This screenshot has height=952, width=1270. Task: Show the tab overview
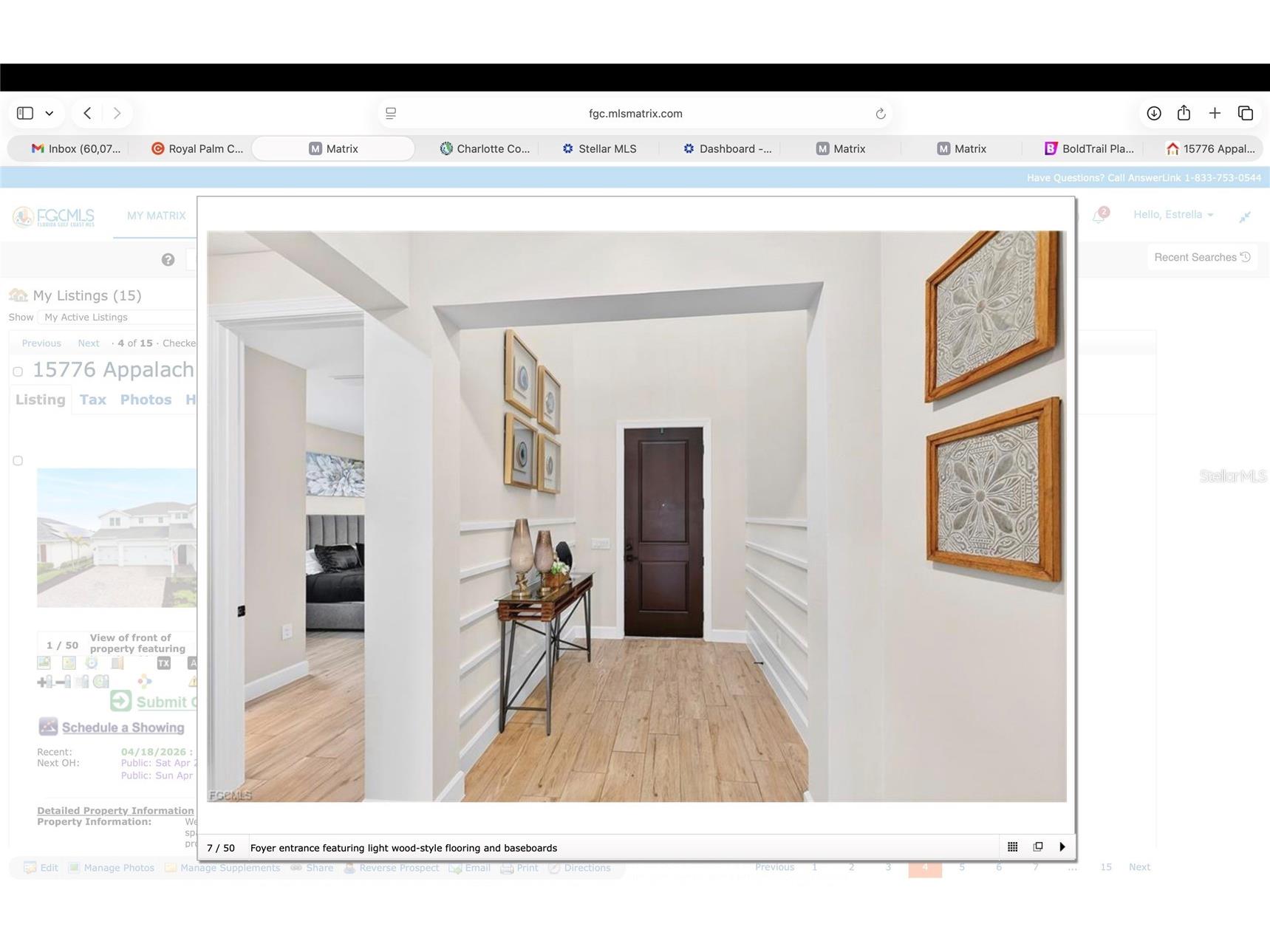pos(1246,113)
